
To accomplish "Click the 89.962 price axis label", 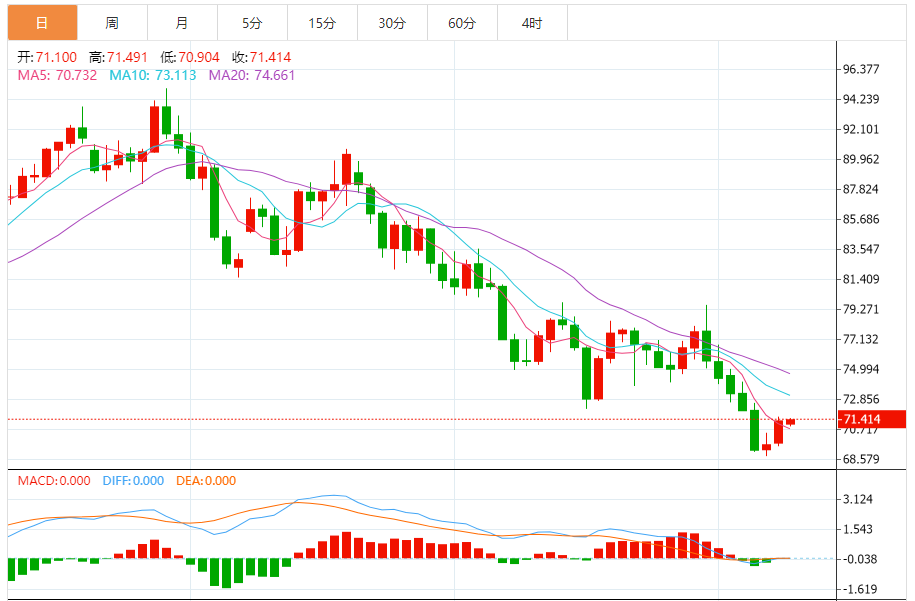I will click(861, 159).
